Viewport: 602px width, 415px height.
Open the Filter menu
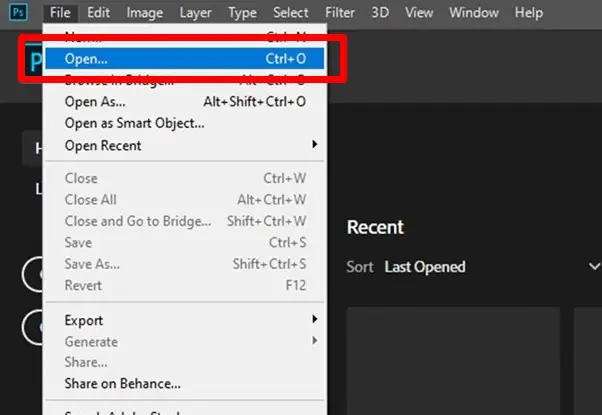point(340,13)
